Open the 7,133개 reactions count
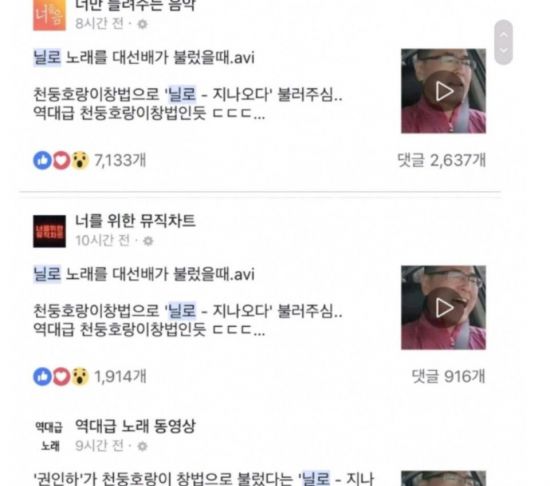The width and height of the screenshot is (550, 486). pyautogui.click(x=120, y=161)
